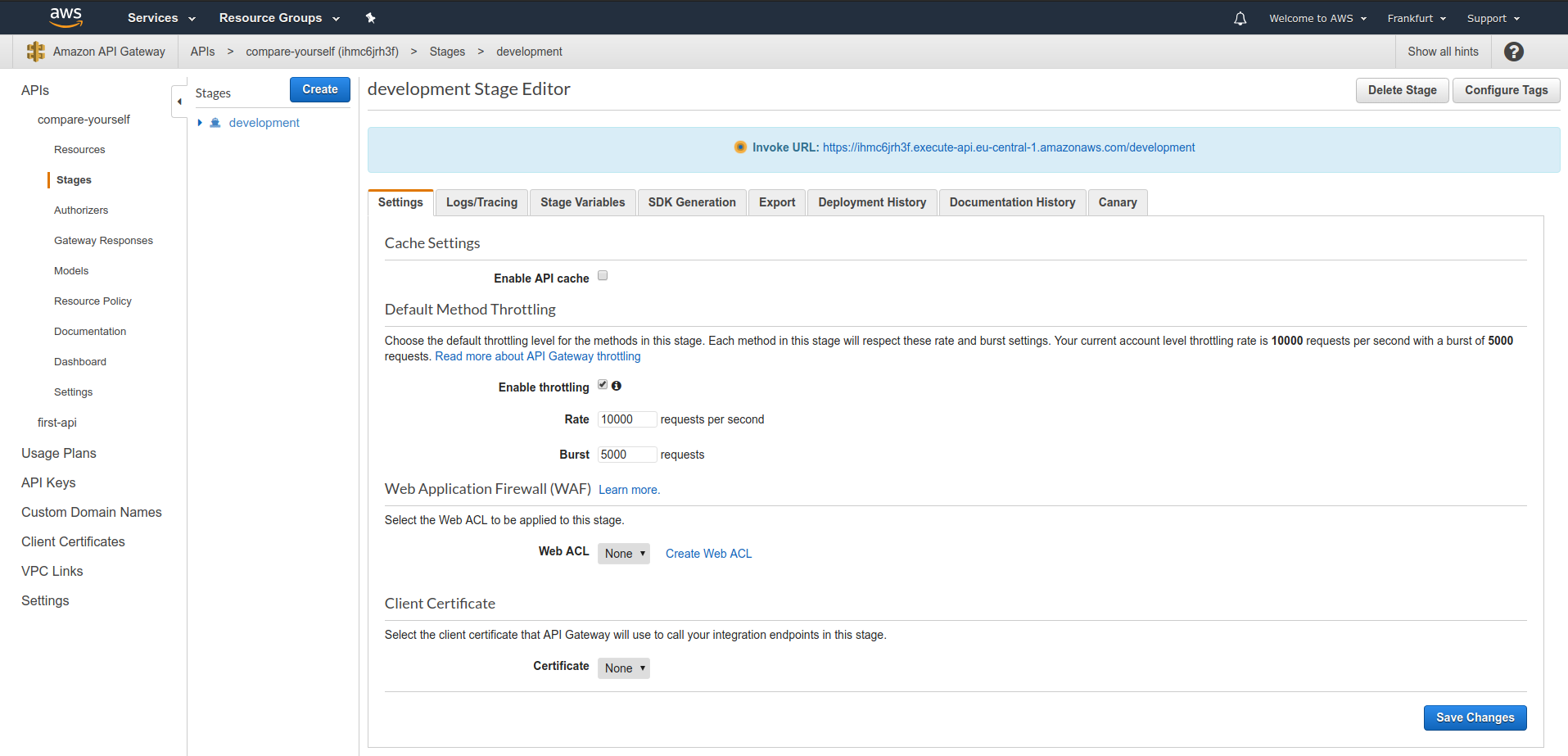Image resolution: width=1568 pixels, height=756 pixels.
Task: Open the Documentation History tab
Action: tap(1012, 202)
